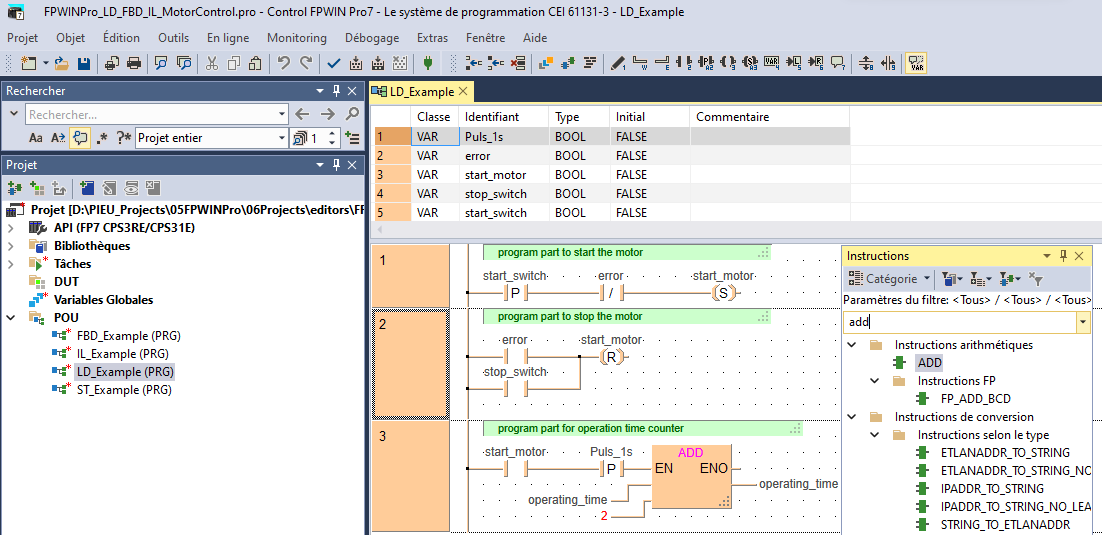Screen dimensions: 1102x535
Task: Toggle the regular expression search option
Action: tap(102, 138)
